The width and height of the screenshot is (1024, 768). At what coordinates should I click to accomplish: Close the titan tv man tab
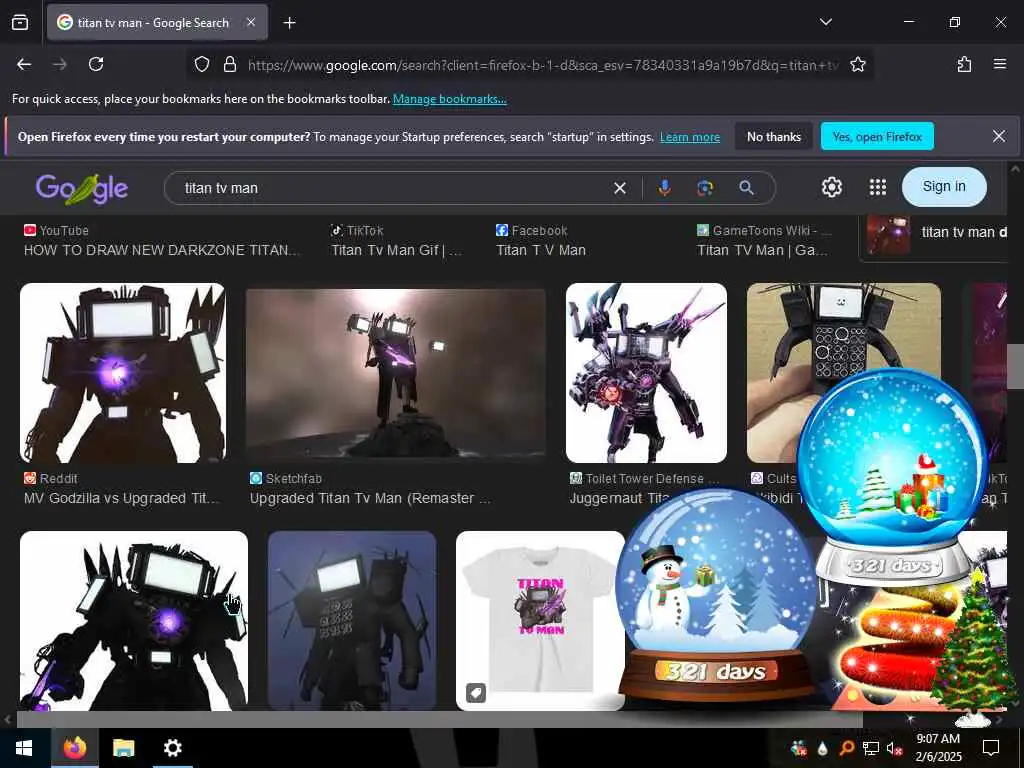[x=251, y=22]
